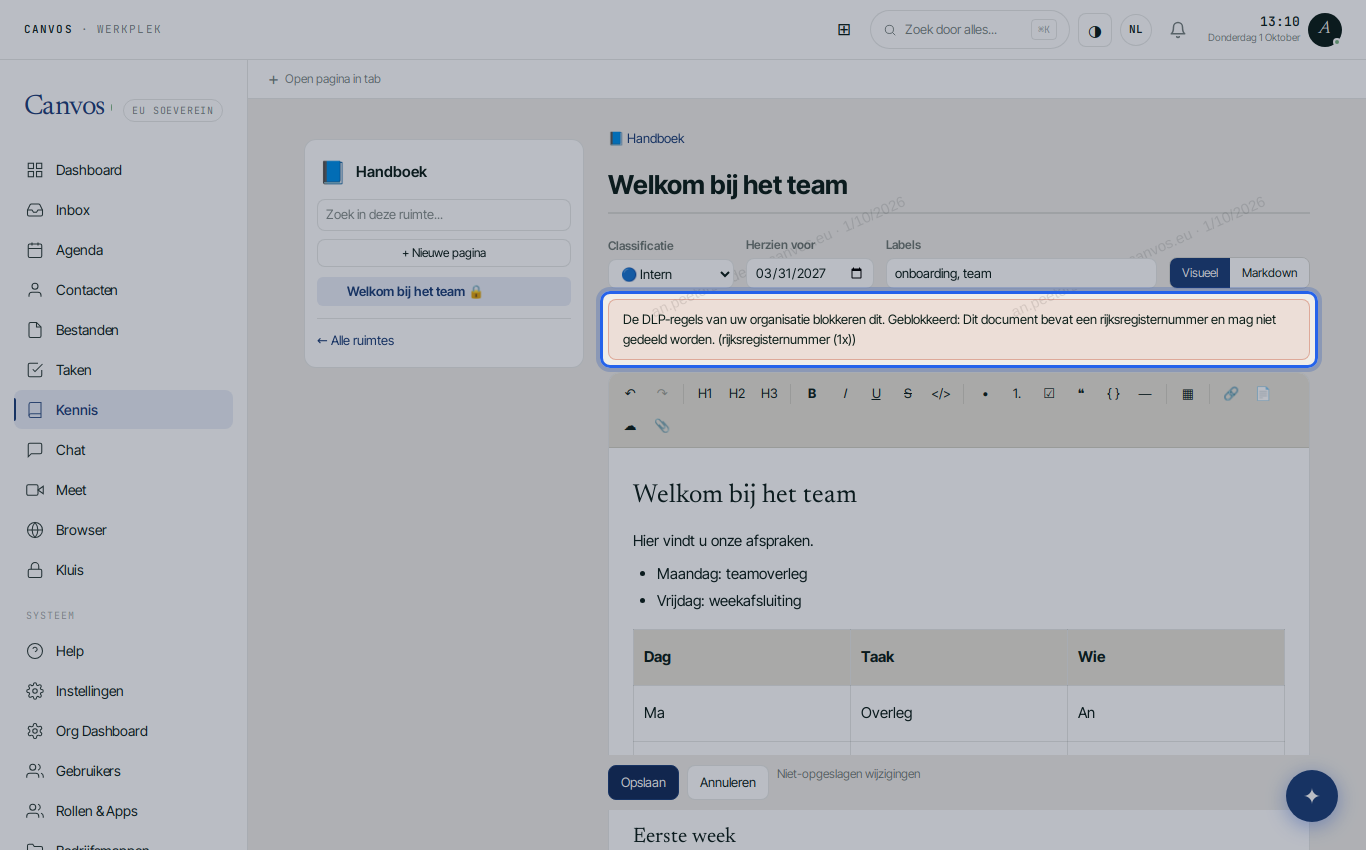The width and height of the screenshot is (1366, 850).
Task: Open the NL language selector
Action: pyautogui.click(x=1136, y=30)
